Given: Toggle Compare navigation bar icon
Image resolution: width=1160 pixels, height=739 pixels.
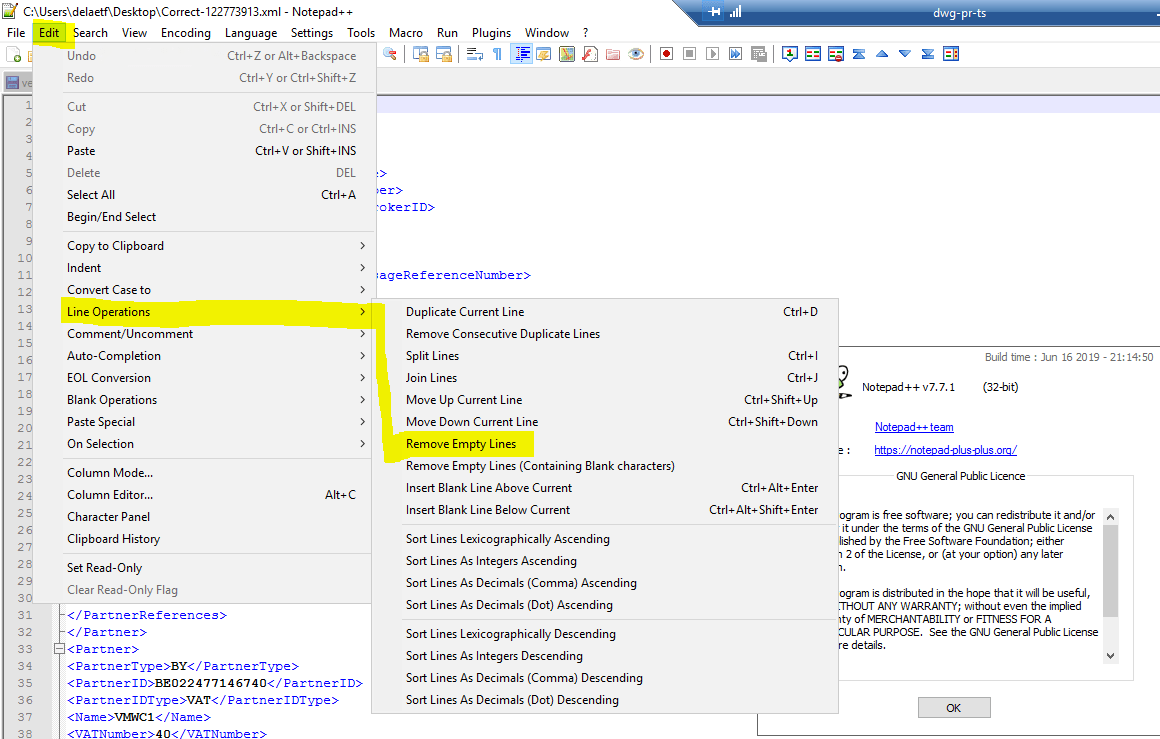Looking at the screenshot, I should click(951, 54).
